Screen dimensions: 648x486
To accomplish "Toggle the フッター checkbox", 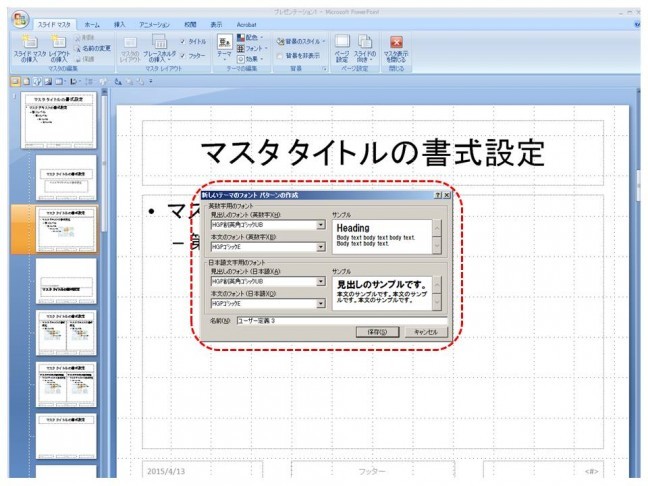I will (x=183, y=55).
